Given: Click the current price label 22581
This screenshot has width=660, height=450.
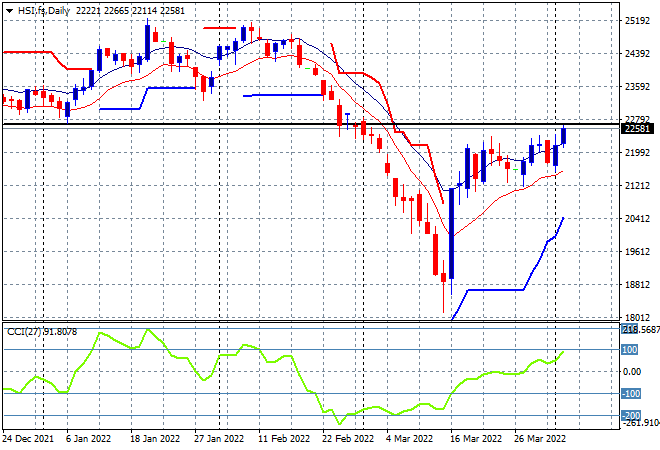Looking at the screenshot, I should point(637,129).
